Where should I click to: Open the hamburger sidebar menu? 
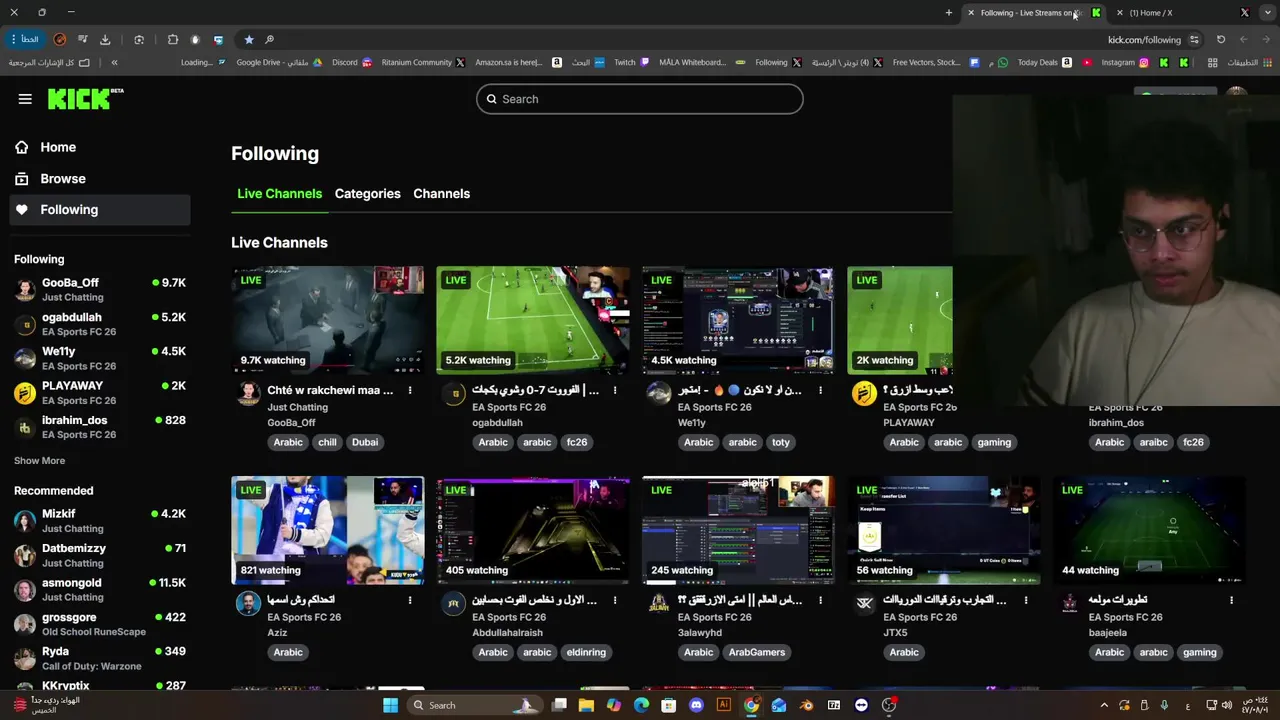pyautogui.click(x=25, y=99)
